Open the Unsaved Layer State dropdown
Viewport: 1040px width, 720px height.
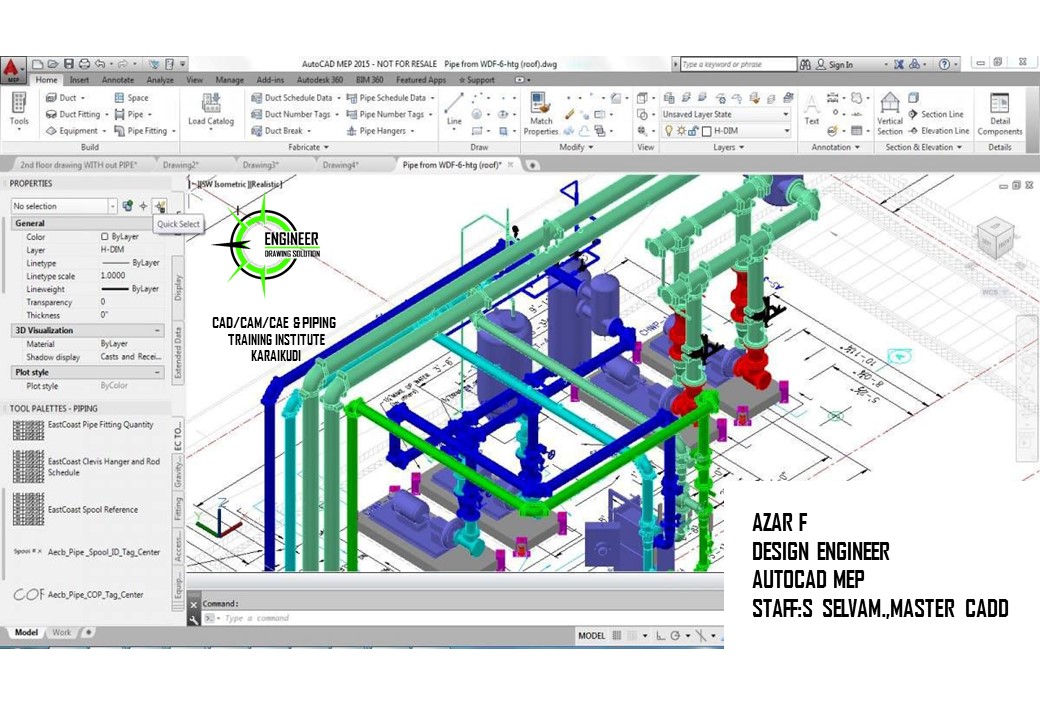pyautogui.click(x=726, y=114)
